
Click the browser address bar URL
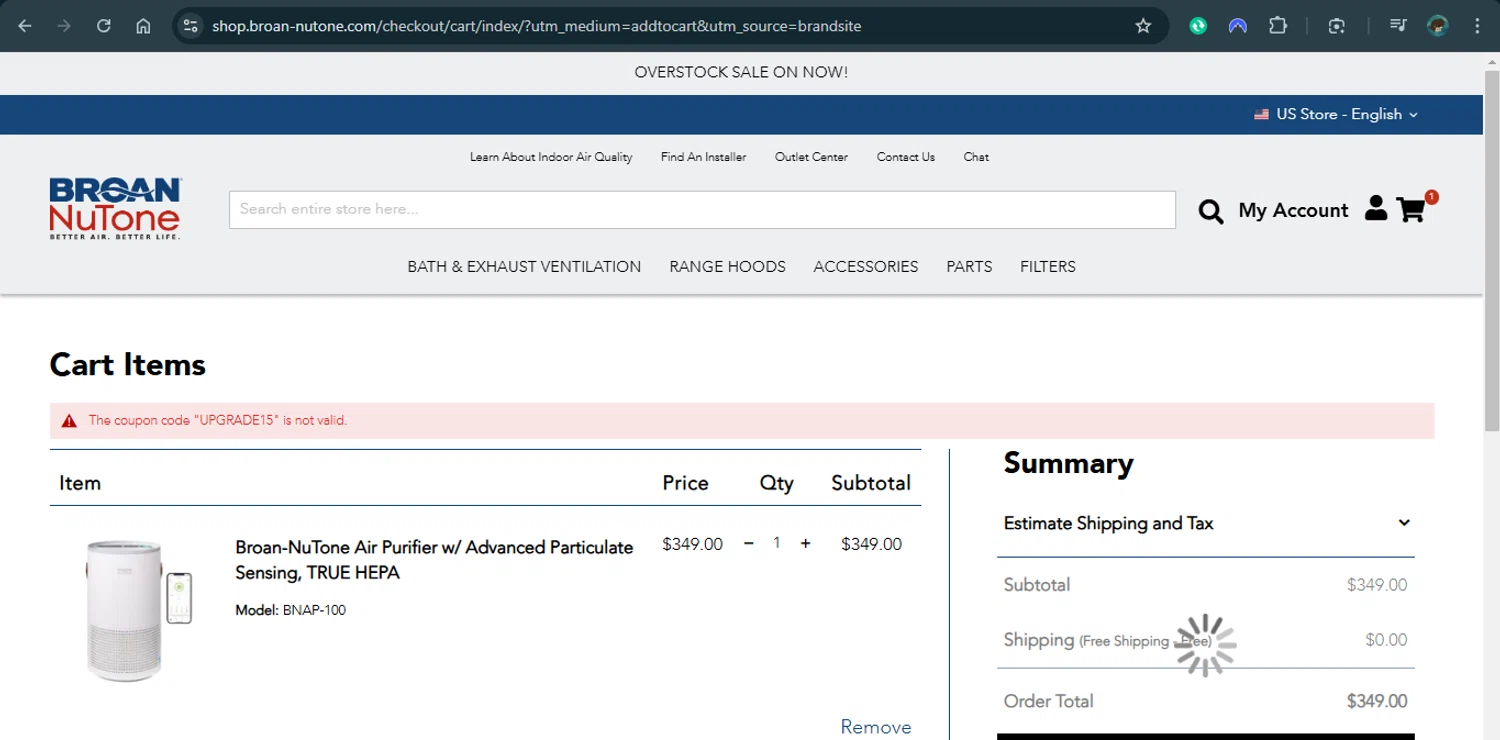pos(536,26)
